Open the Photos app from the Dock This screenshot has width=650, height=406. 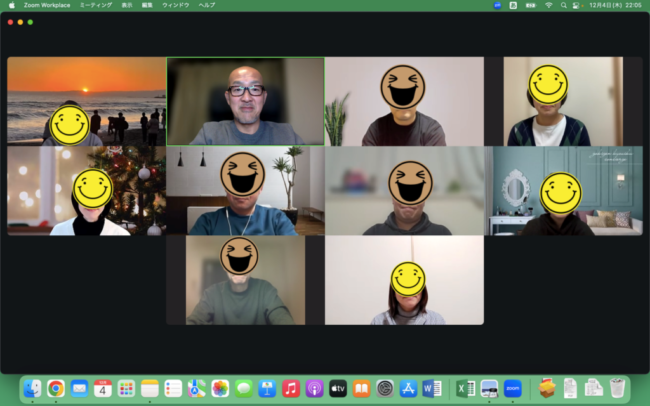[x=220, y=388]
